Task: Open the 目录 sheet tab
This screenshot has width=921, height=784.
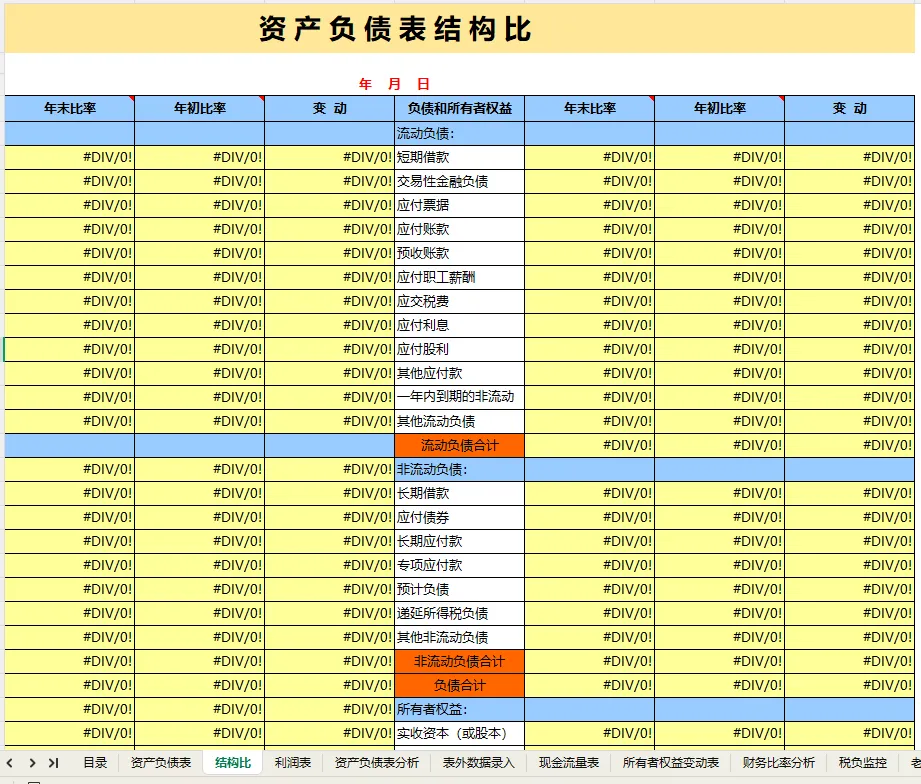Action: click(x=95, y=762)
